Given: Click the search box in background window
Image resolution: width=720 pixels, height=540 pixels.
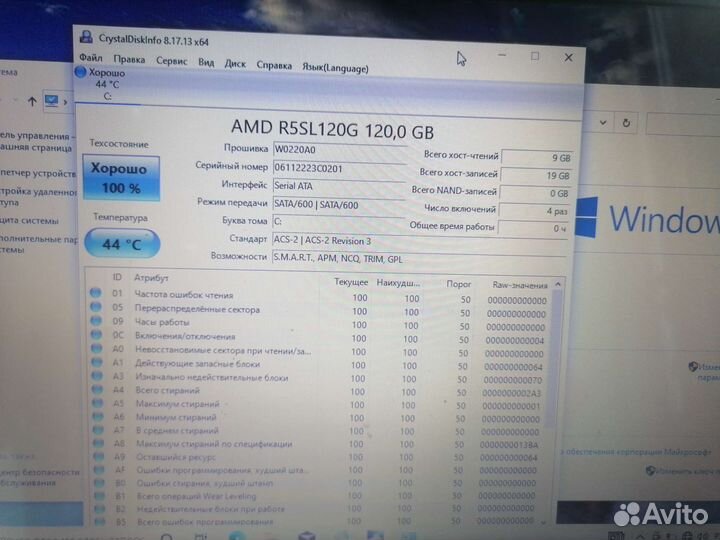Looking at the screenshot, I should [683, 124].
